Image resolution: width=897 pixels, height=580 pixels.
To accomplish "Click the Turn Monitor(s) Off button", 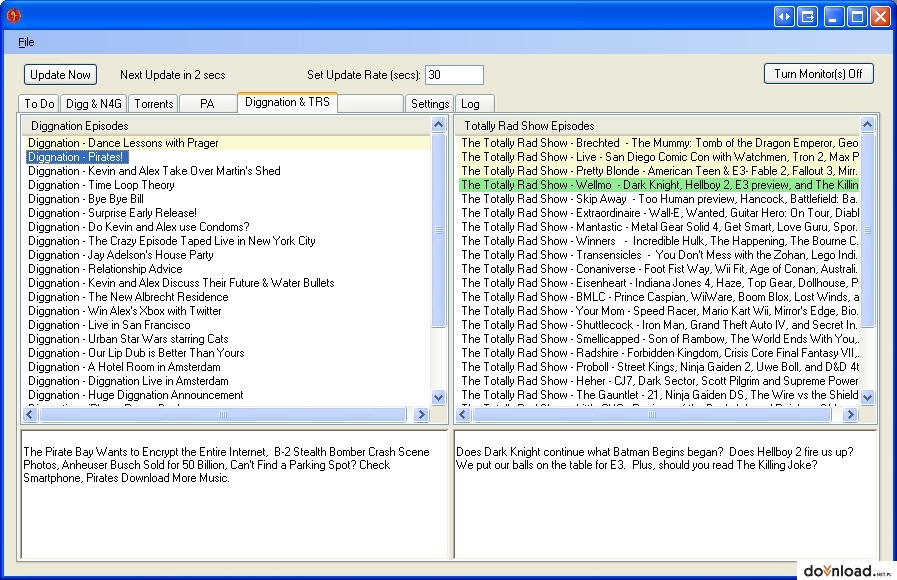I will coord(818,74).
